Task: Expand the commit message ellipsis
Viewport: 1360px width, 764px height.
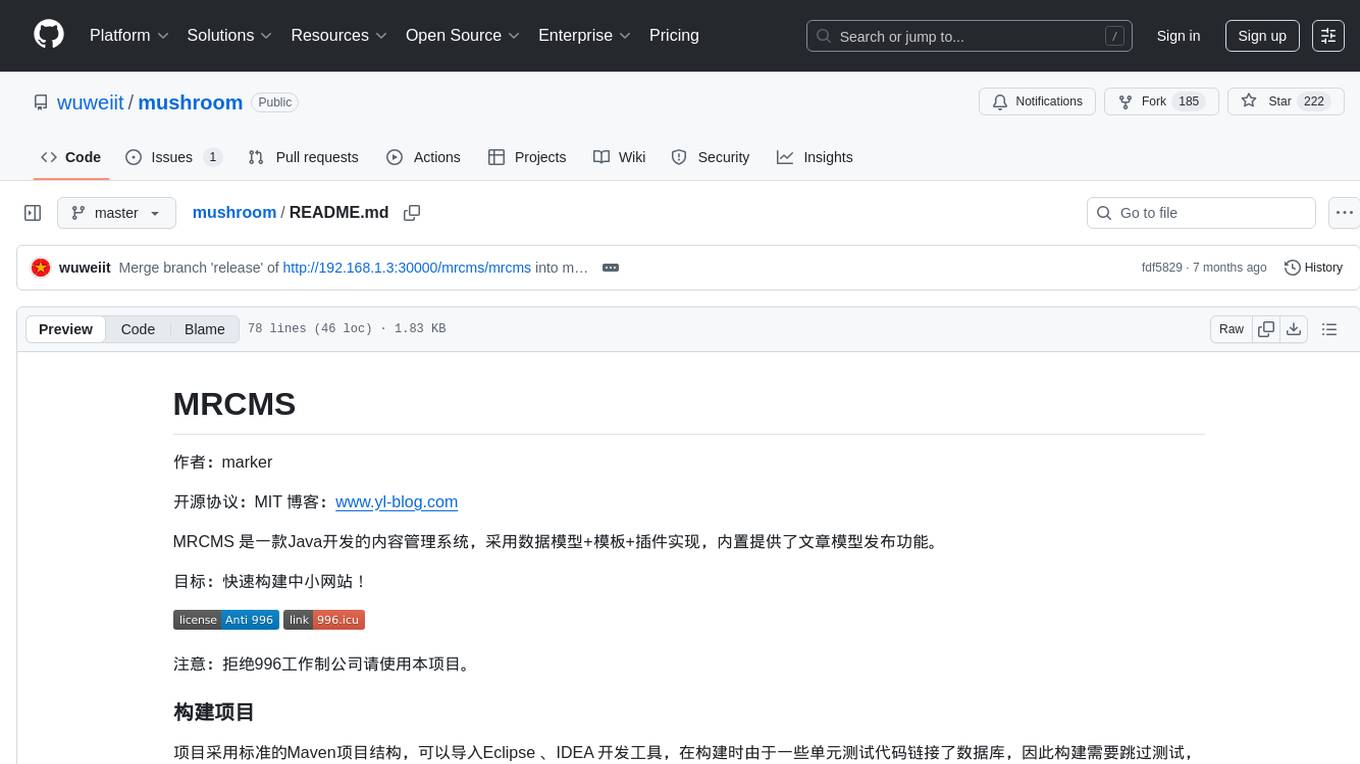Action: pos(611,268)
